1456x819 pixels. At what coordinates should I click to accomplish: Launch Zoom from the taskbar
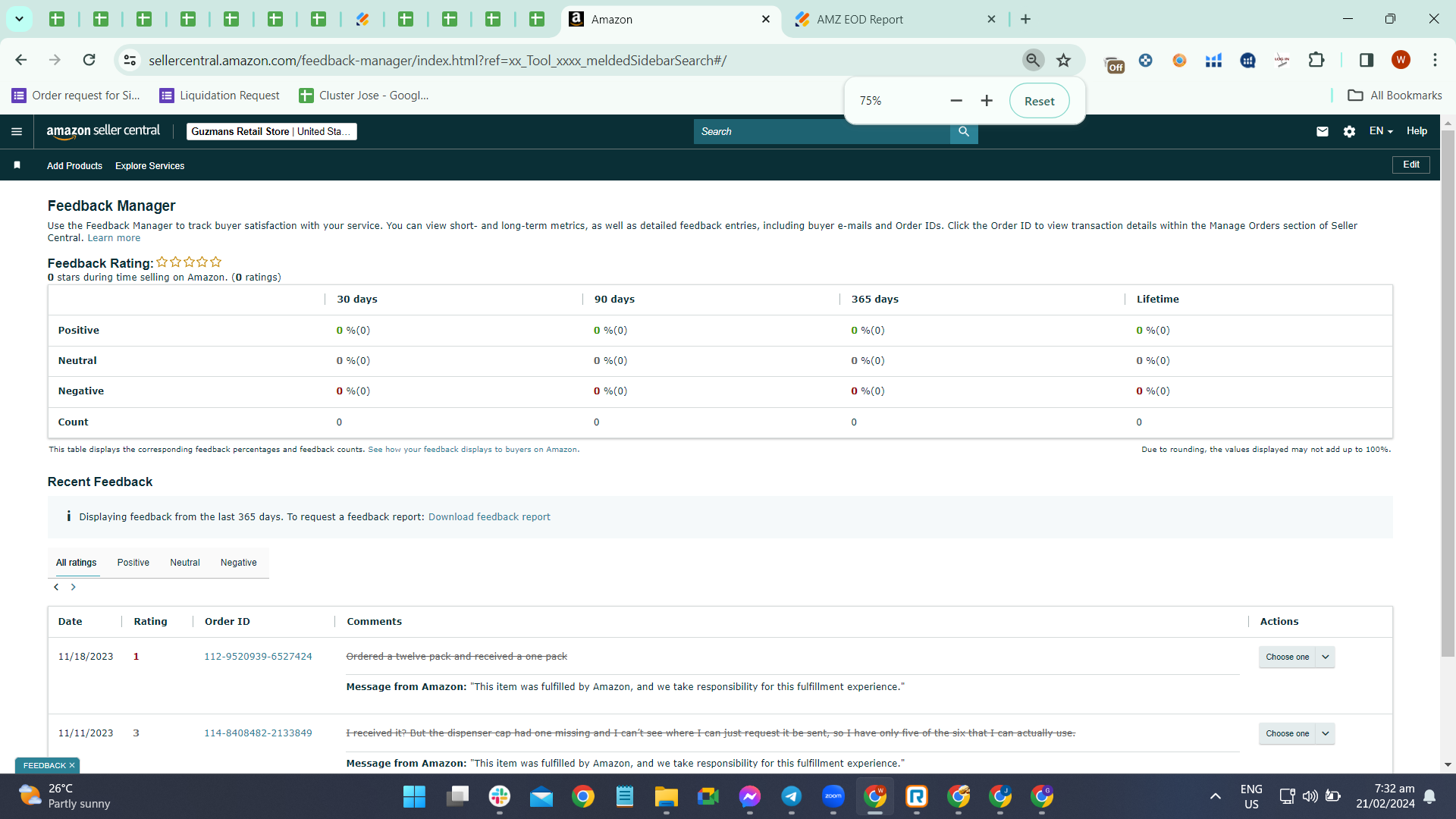click(833, 796)
